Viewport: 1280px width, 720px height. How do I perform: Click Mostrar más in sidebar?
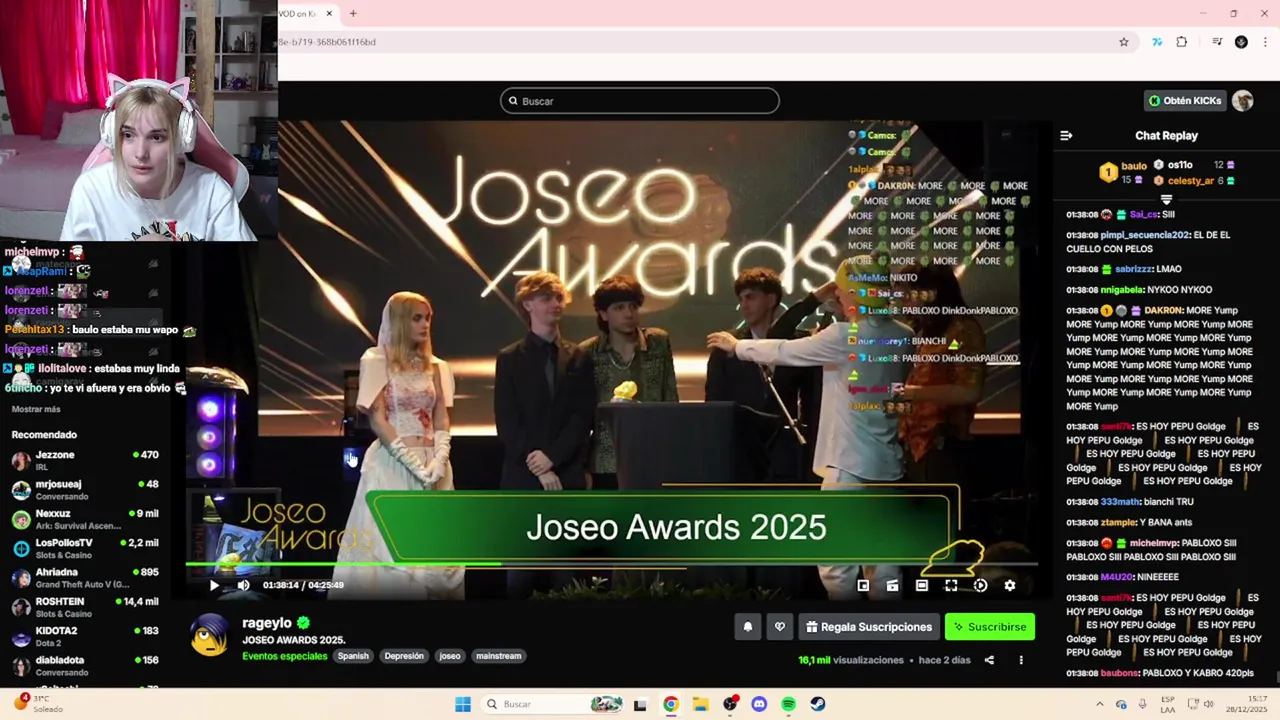pyautogui.click(x=36, y=410)
